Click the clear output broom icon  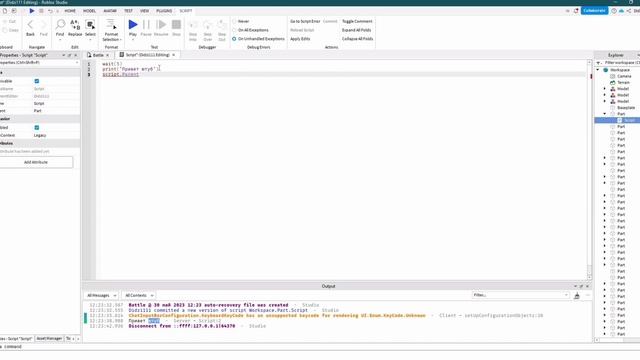click(x=577, y=296)
